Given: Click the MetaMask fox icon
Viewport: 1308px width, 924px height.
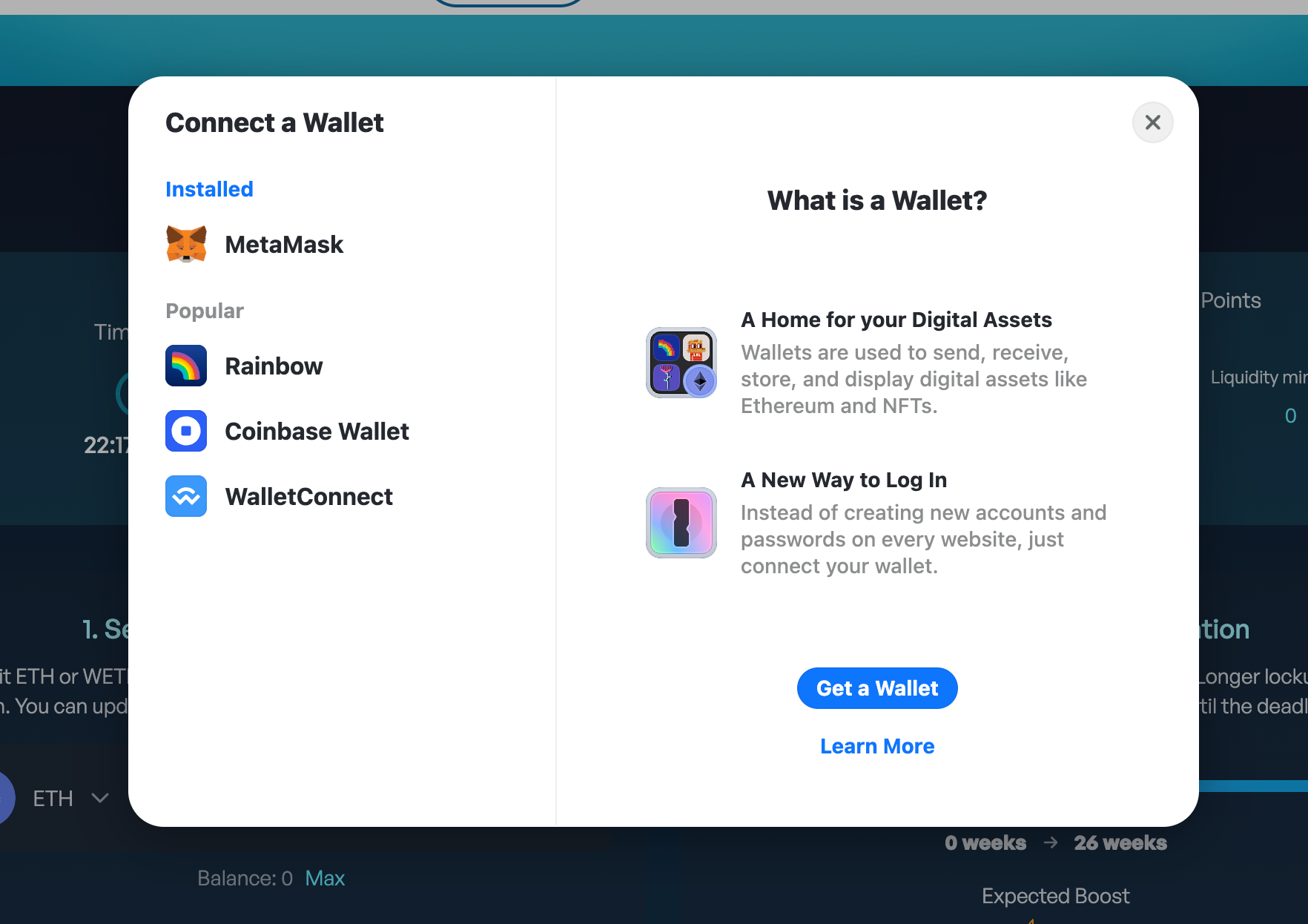Looking at the screenshot, I should (186, 244).
